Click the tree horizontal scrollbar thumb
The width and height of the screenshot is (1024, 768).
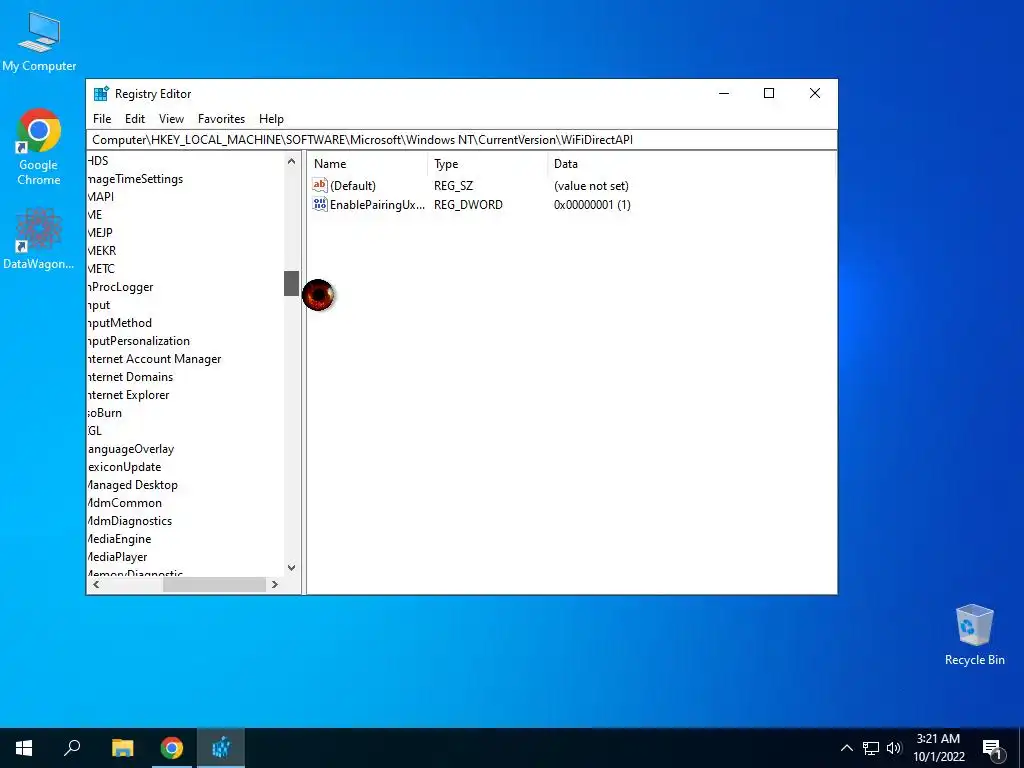214,584
